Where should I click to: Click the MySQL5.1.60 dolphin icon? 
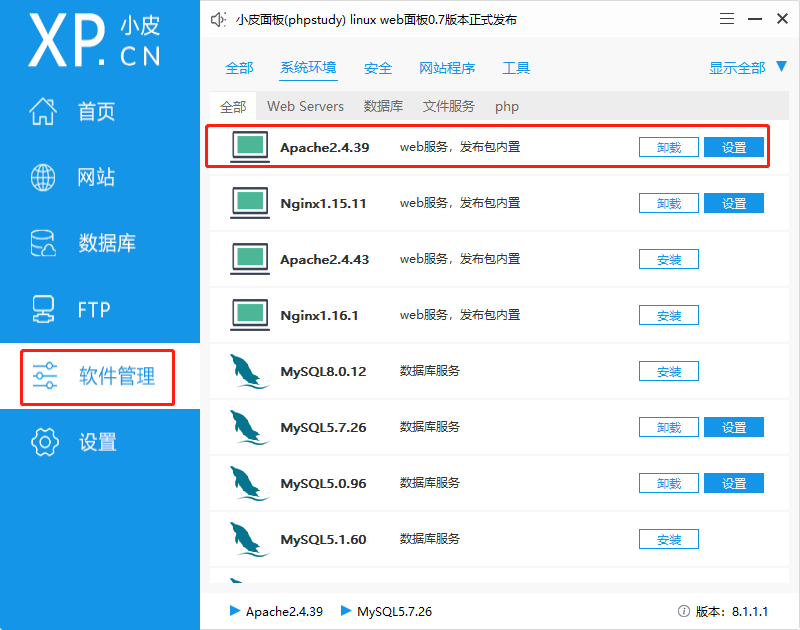pos(249,540)
